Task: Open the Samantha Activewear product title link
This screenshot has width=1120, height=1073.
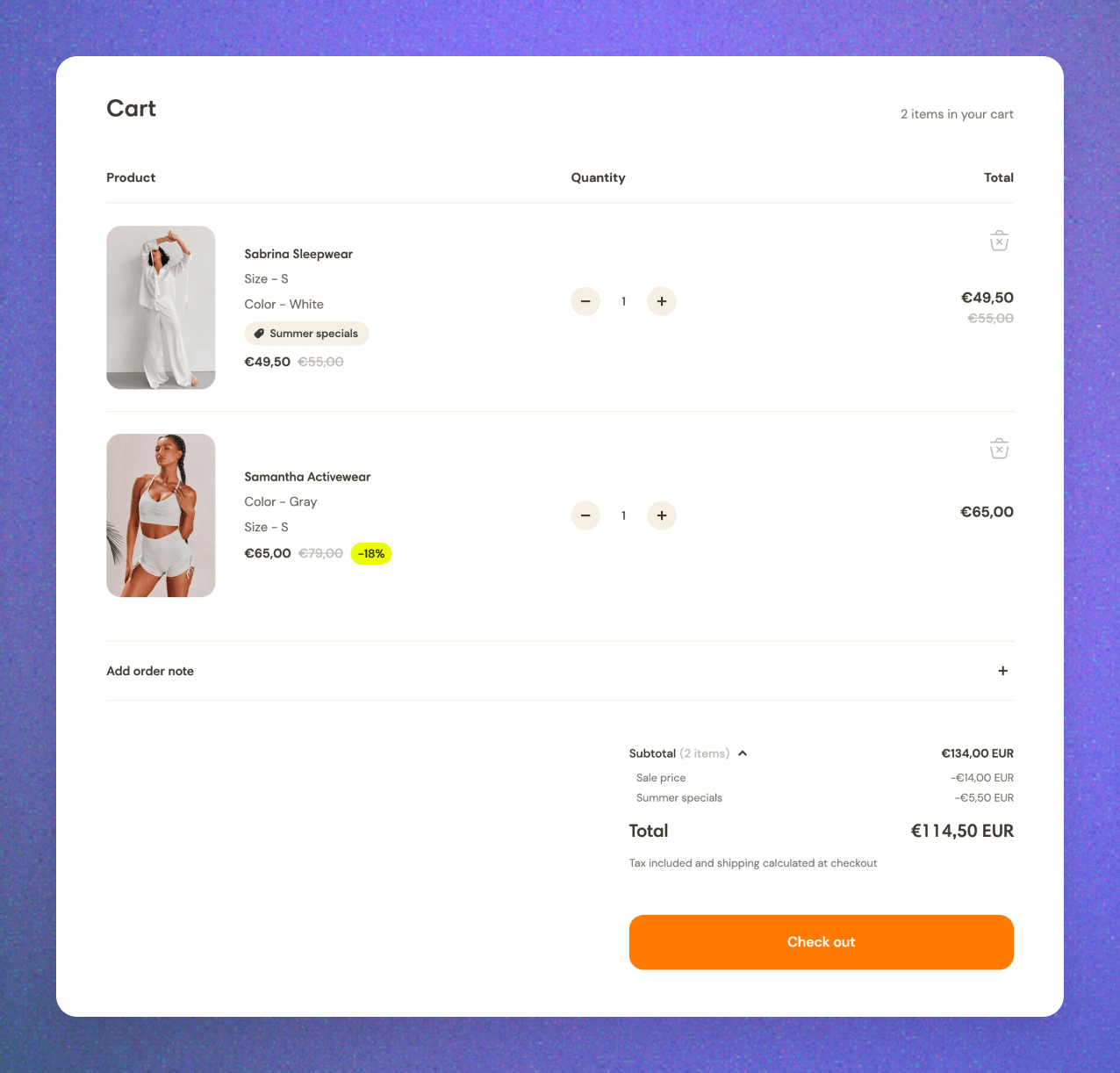Action: tap(307, 477)
